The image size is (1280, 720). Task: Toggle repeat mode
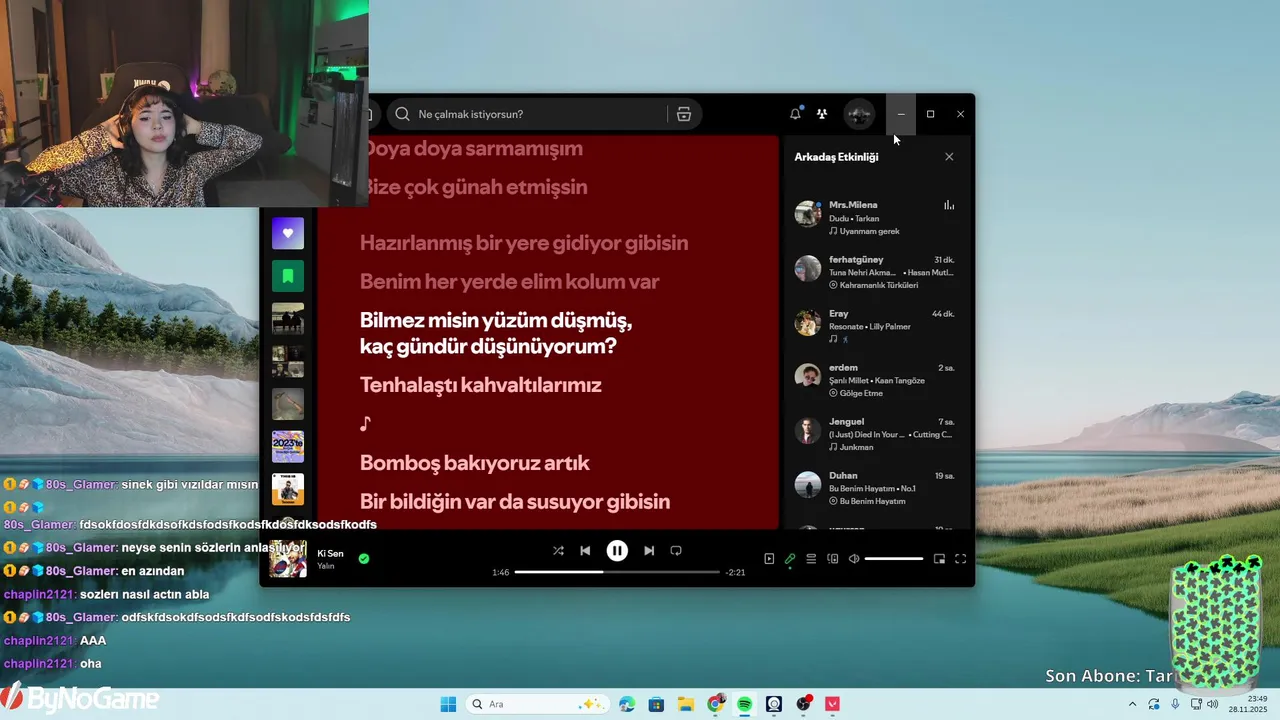[676, 551]
